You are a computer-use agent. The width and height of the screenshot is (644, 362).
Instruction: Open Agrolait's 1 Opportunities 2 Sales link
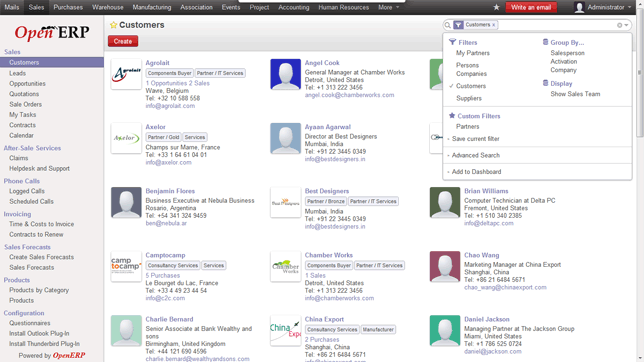177,83
